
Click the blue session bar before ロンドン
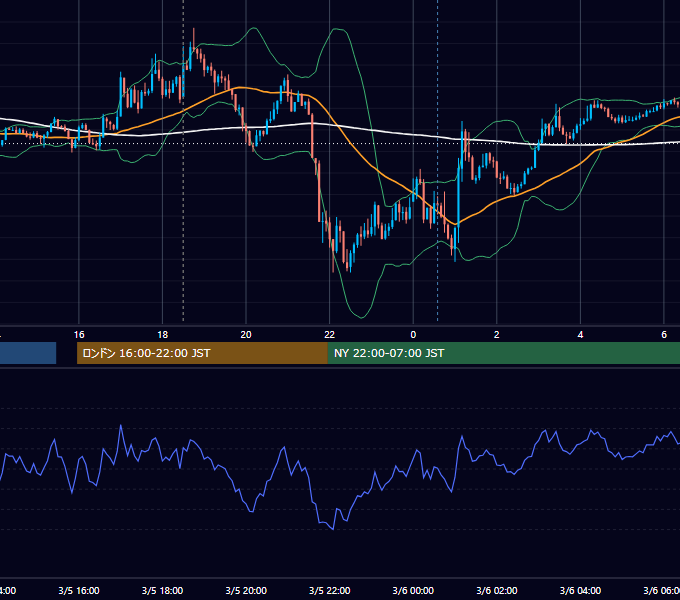click(28, 353)
